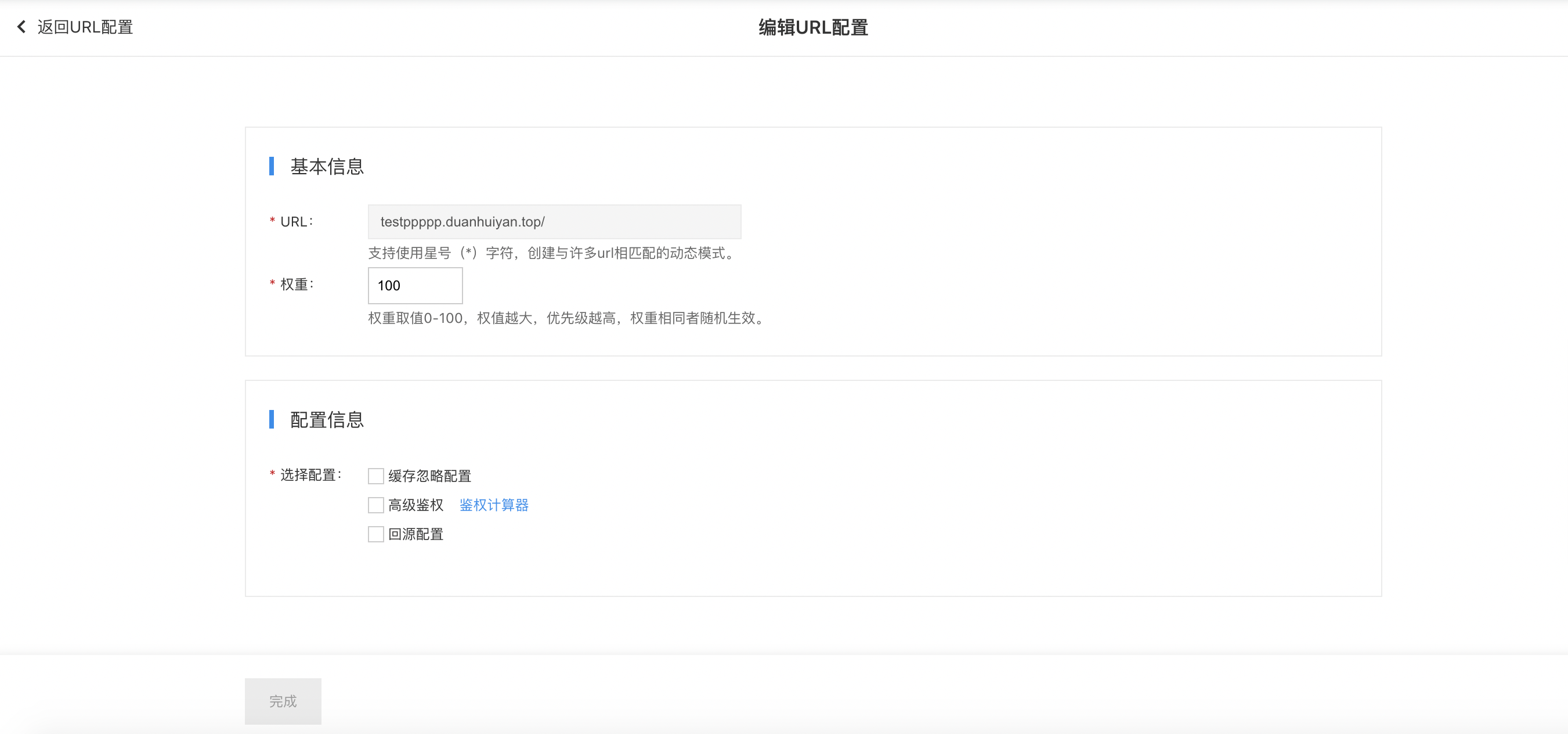This screenshot has width=1568, height=734.
Task: Select the 基本信息 section heading
Action: coord(327,166)
